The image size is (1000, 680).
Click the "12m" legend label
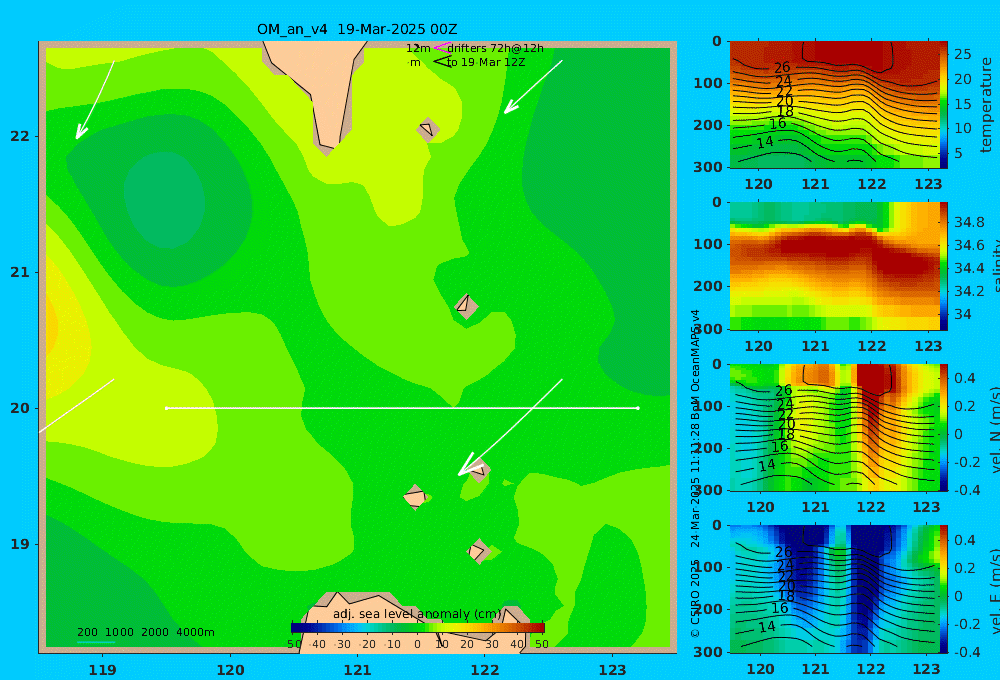(418, 48)
